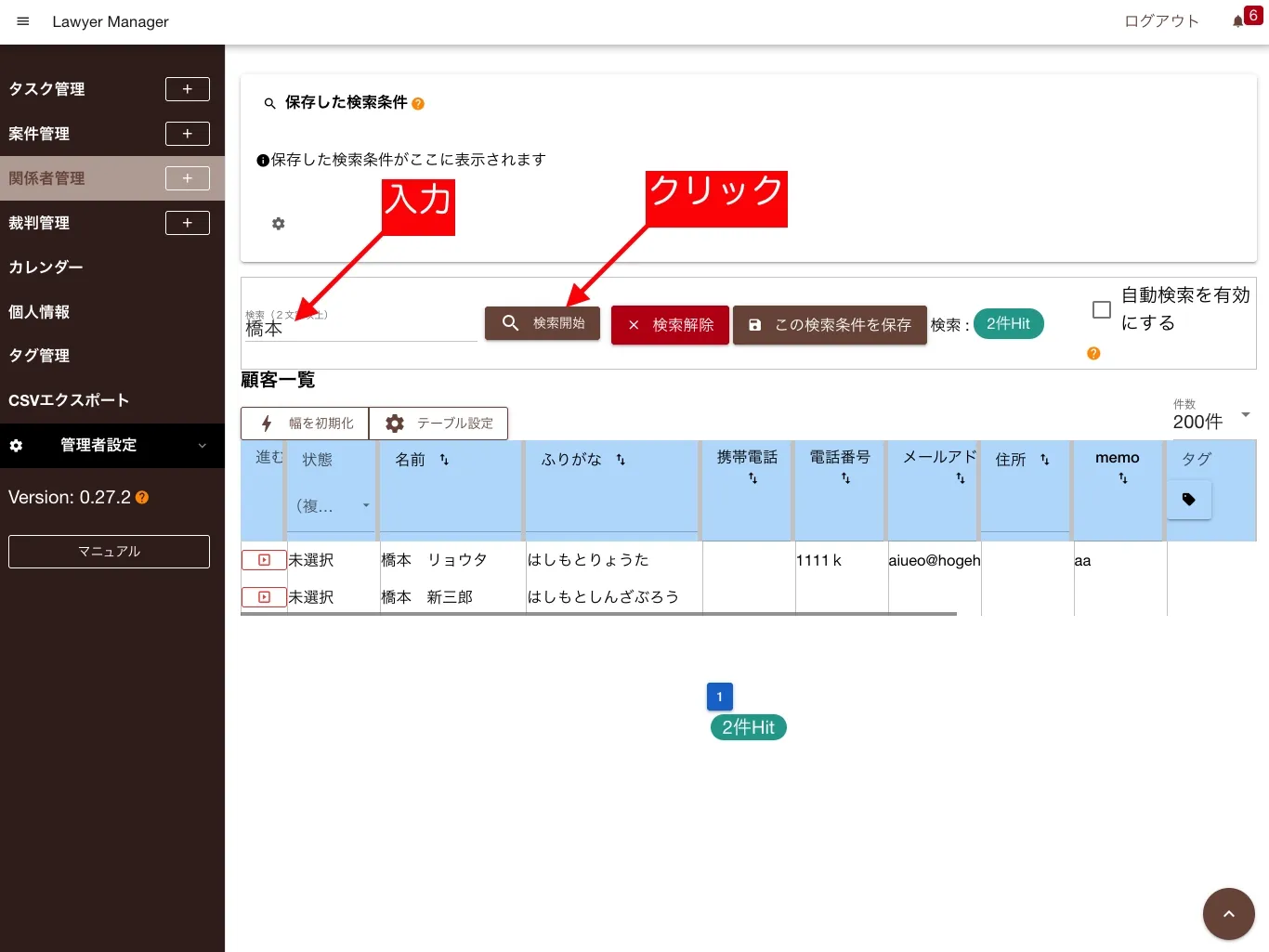Sort by 名前 column
This screenshot has width=1269, height=952.
coord(444,460)
